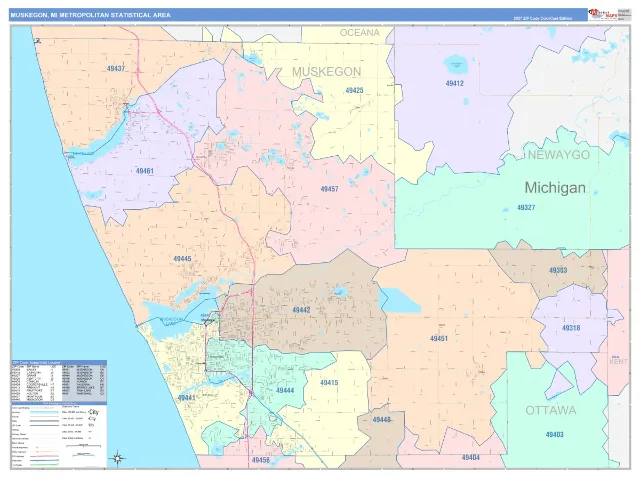The height and width of the screenshot is (480, 640).
Task: Click the ZIP code label 49442
Action: [x=301, y=310]
